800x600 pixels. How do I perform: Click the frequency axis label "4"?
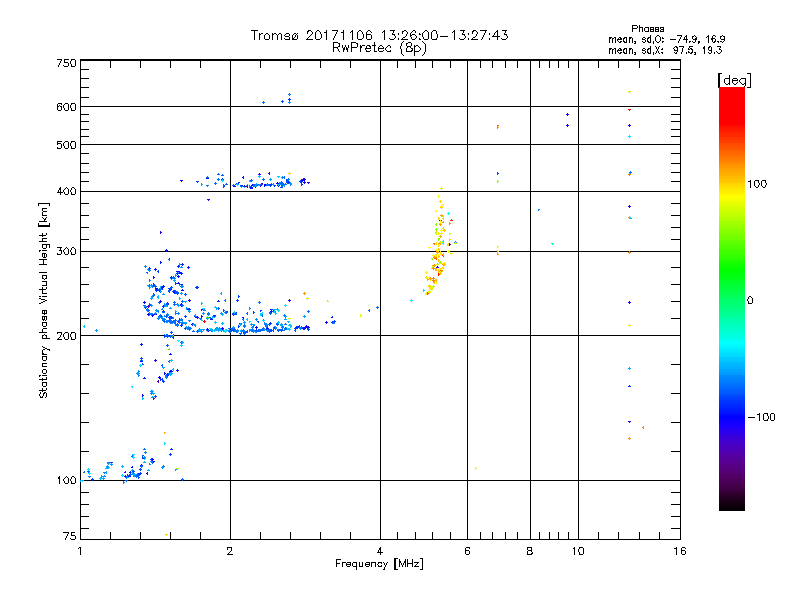pyautogui.click(x=380, y=551)
